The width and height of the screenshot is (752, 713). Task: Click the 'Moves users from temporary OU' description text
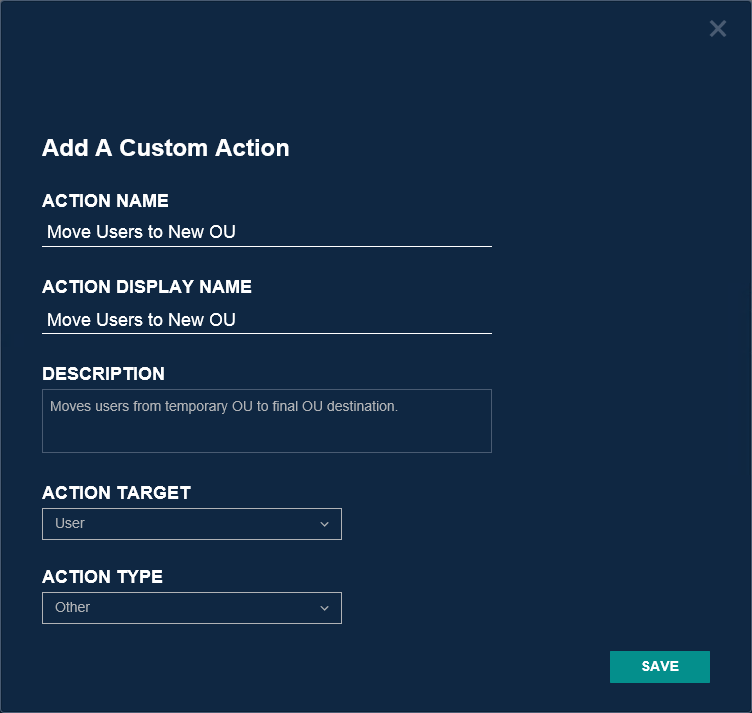pyautogui.click(x=224, y=407)
